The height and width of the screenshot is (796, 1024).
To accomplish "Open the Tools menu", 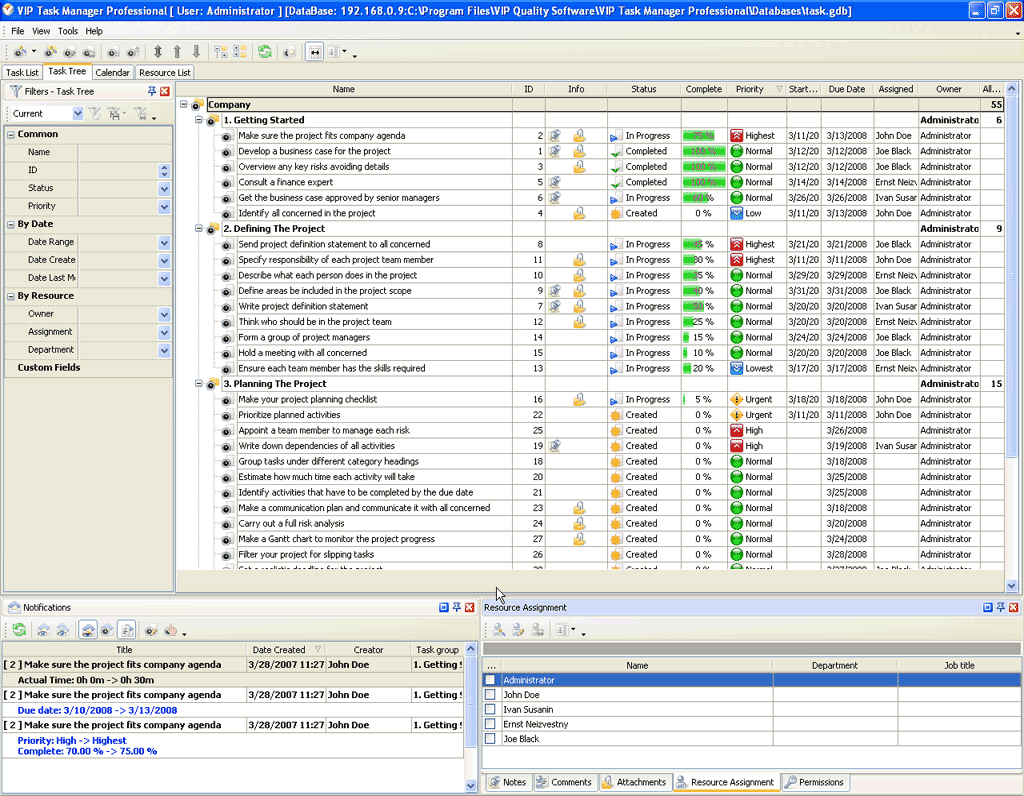I will (x=67, y=31).
